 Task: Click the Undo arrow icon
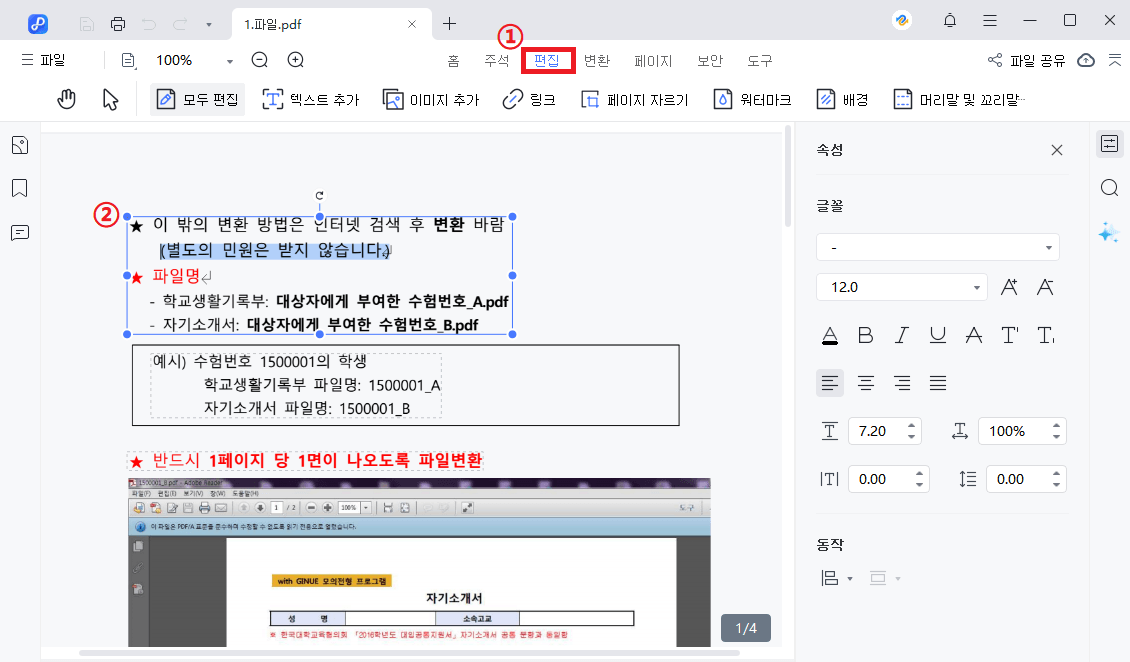pyautogui.click(x=148, y=24)
